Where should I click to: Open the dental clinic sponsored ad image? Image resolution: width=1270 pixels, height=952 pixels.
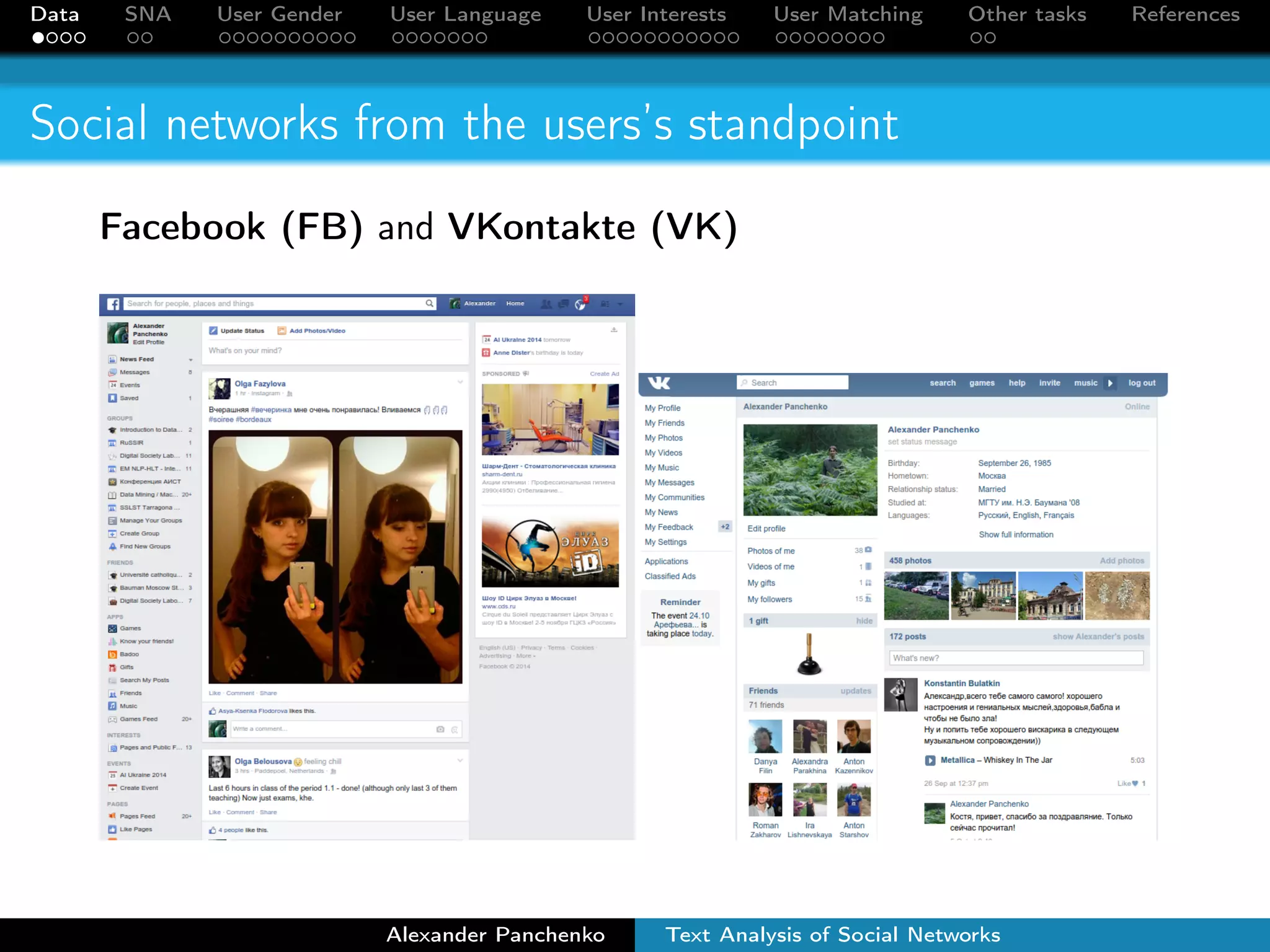pyautogui.click(x=550, y=420)
